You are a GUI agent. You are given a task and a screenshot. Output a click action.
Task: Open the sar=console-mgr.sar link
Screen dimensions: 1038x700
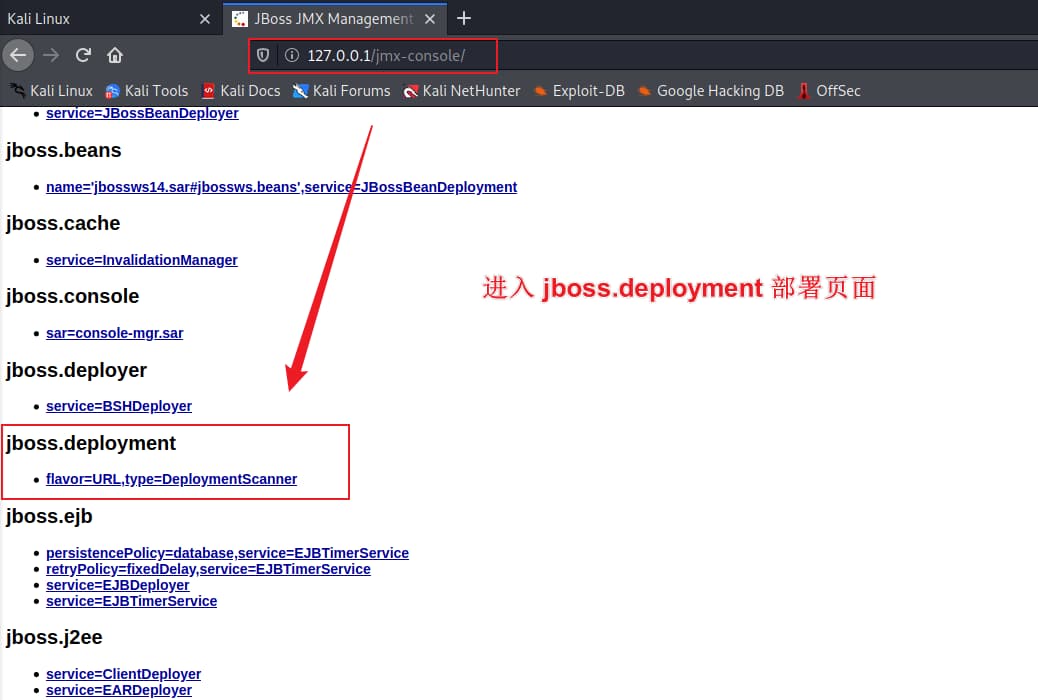(x=115, y=333)
